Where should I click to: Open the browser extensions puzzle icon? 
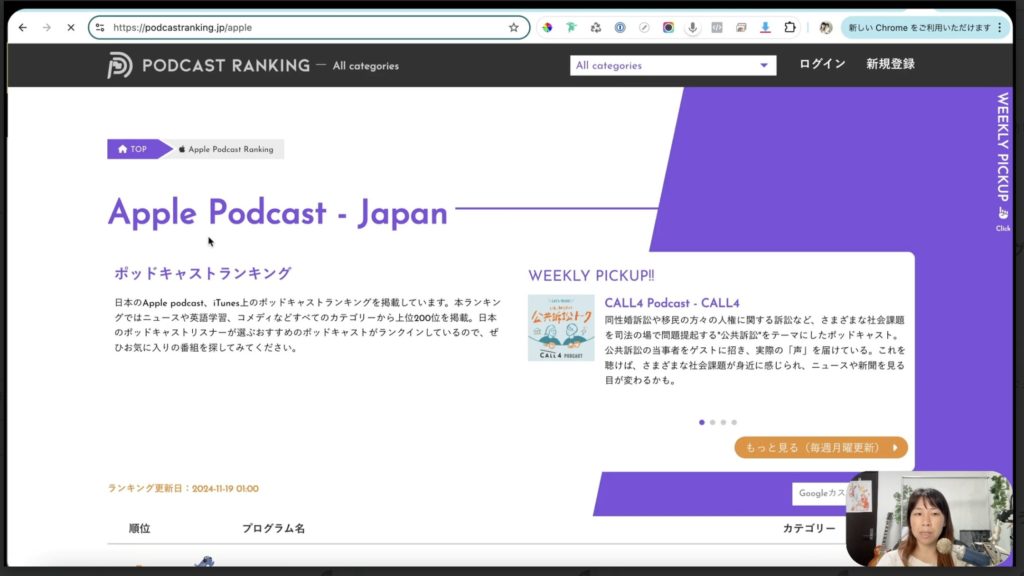[790, 28]
